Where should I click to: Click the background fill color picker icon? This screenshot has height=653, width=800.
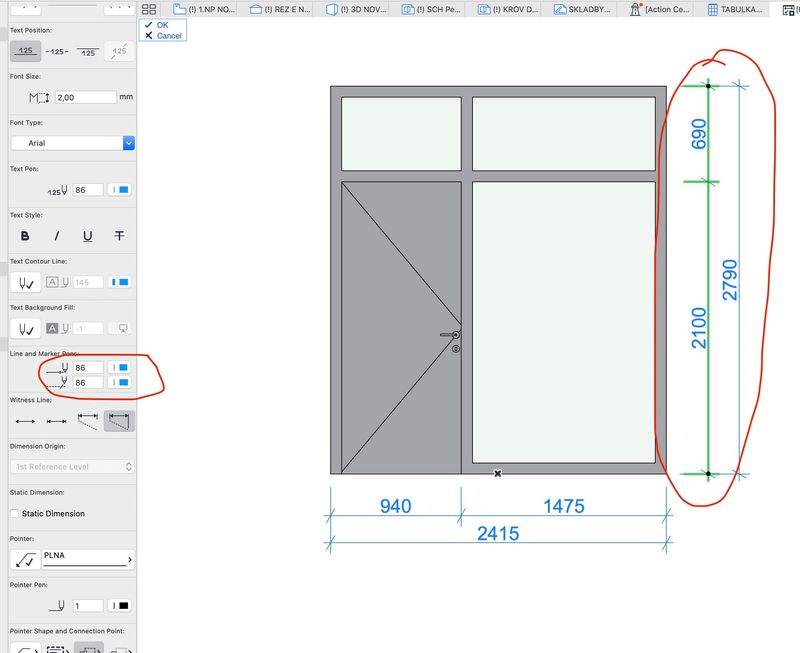[123, 329]
